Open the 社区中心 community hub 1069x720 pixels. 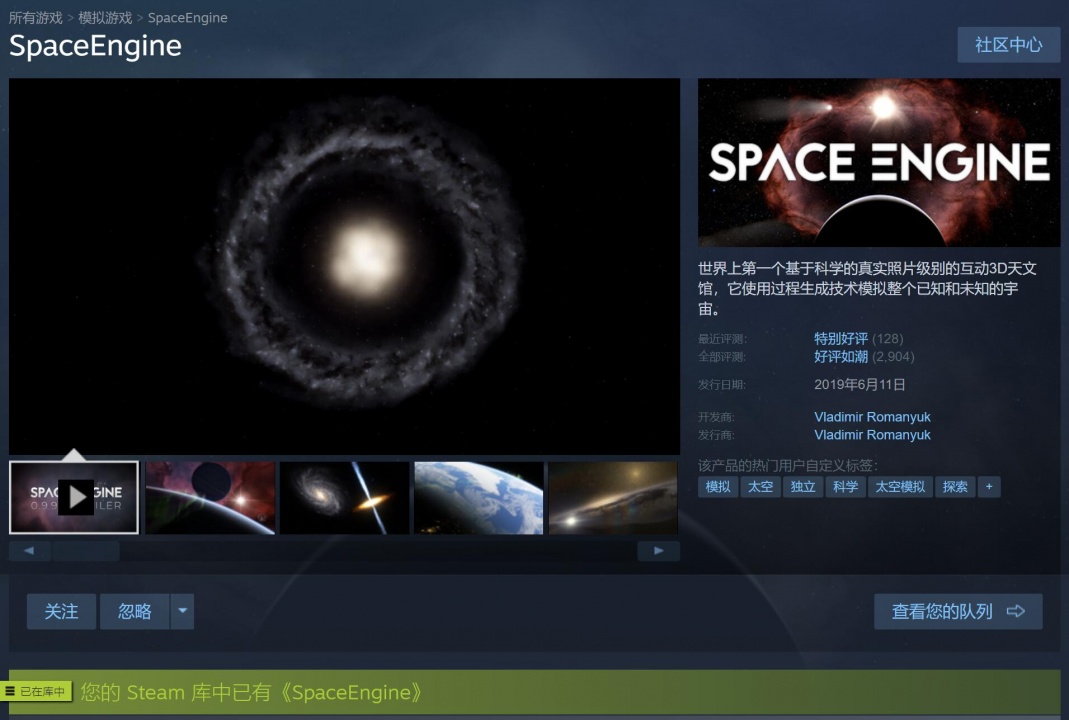(1008, 45)
